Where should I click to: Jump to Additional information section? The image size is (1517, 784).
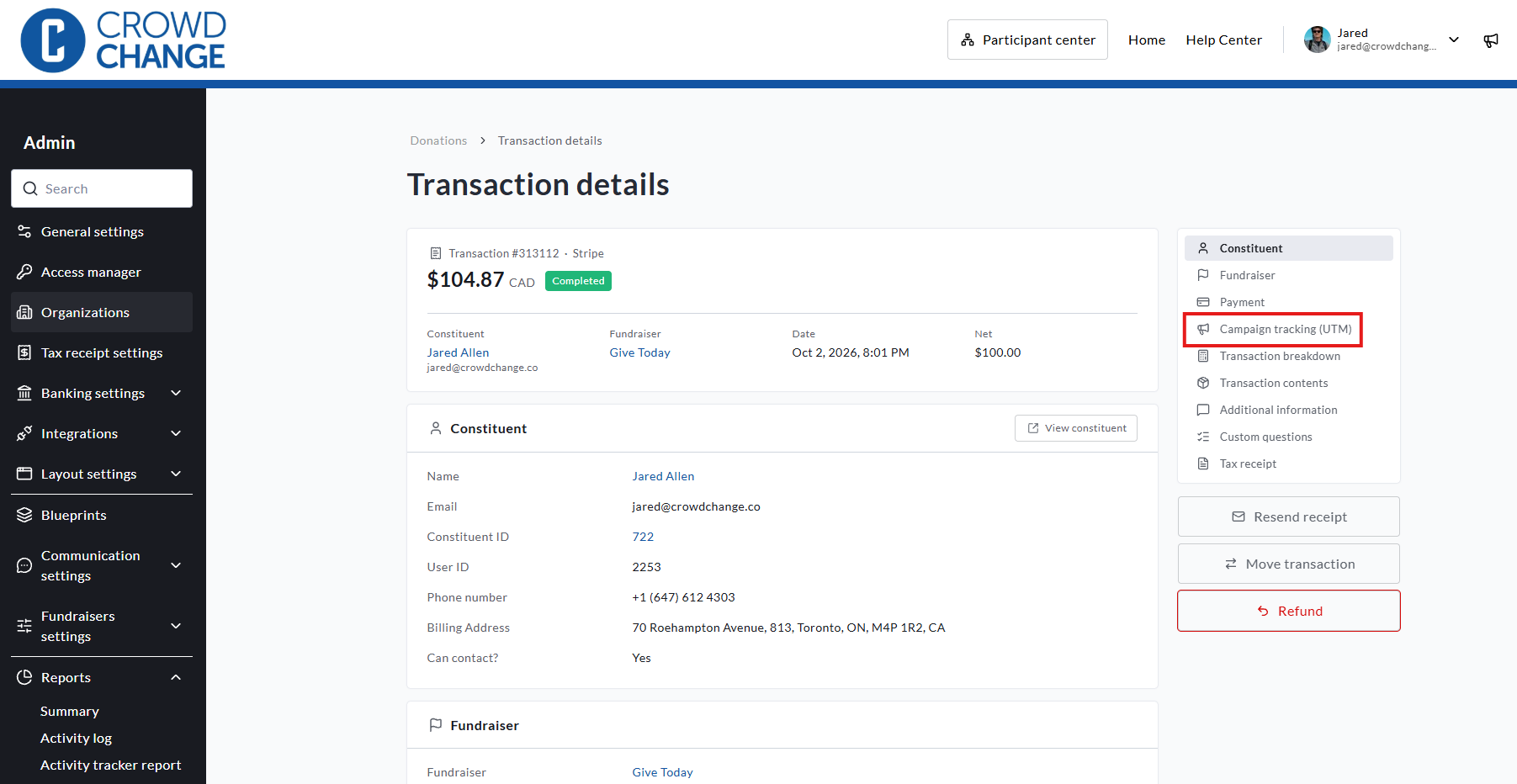point(1288,410)
